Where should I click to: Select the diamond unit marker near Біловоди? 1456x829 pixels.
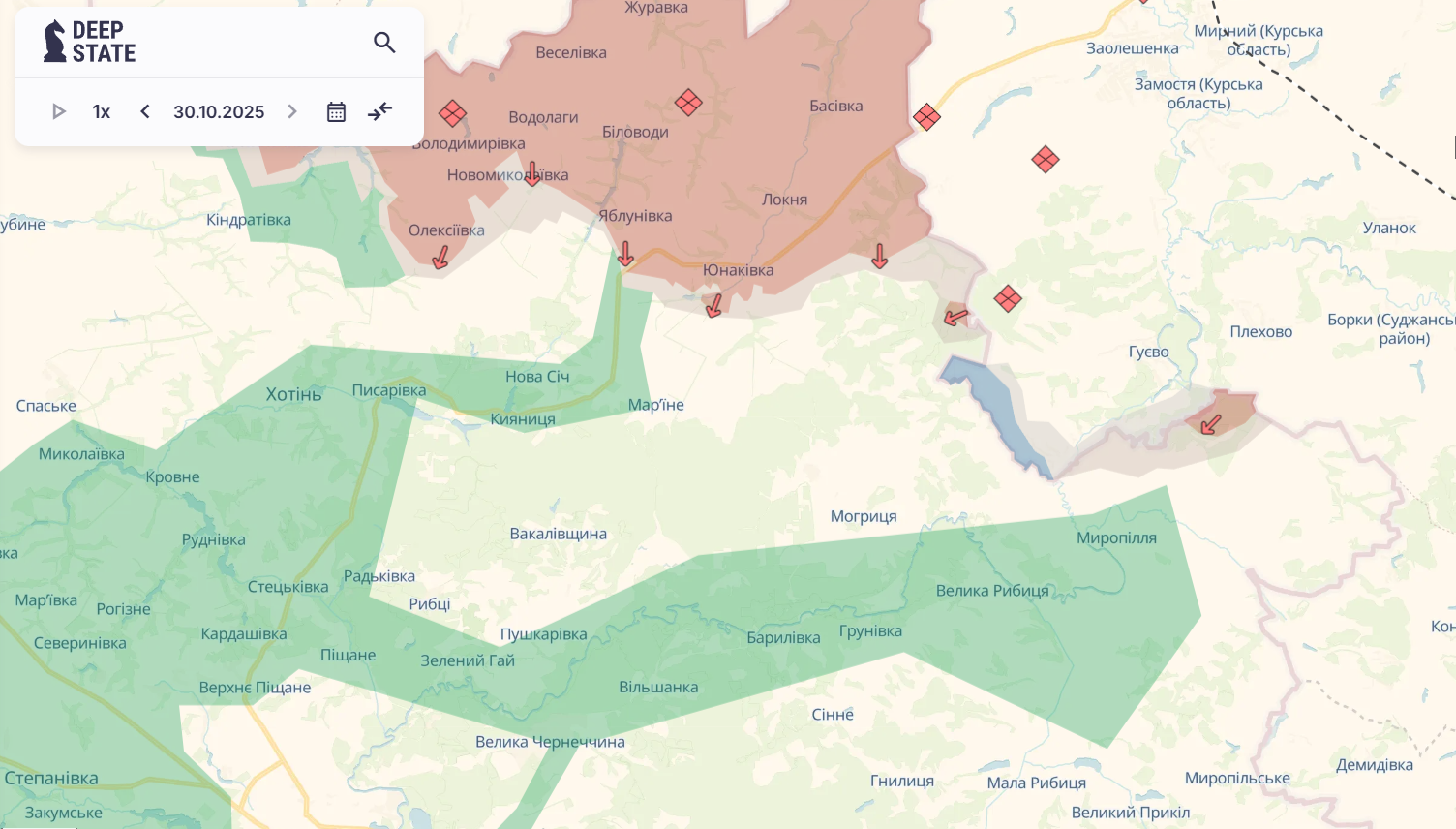click(x=688, y=102)
